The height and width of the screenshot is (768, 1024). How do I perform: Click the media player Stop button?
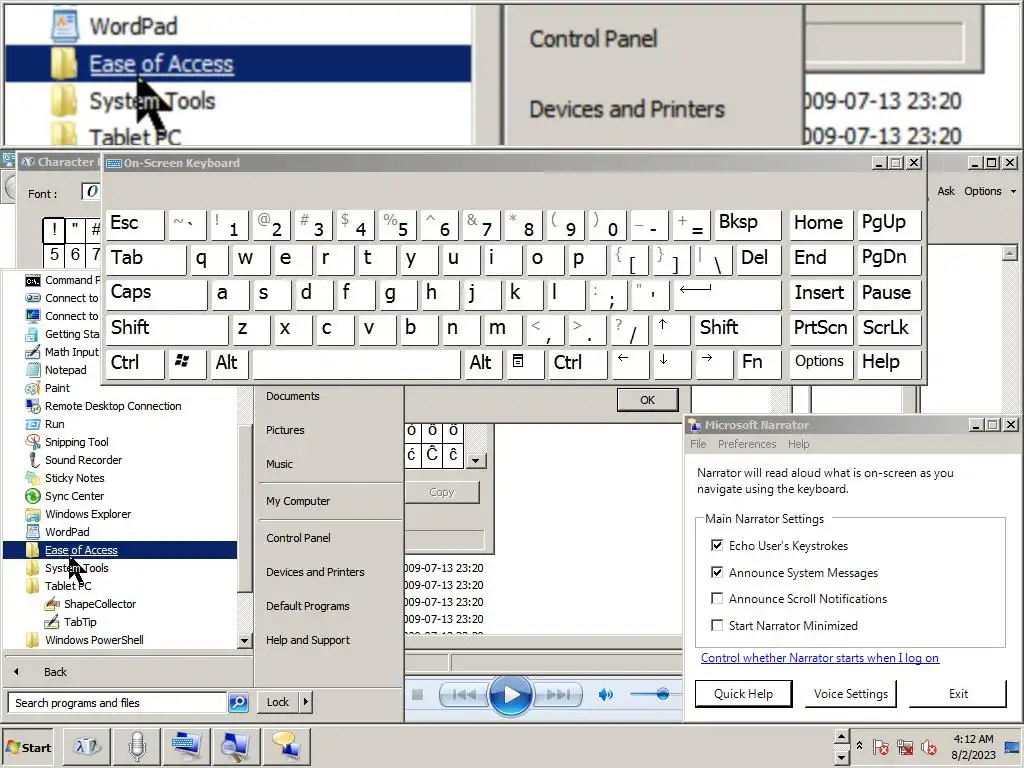[417, 695]
